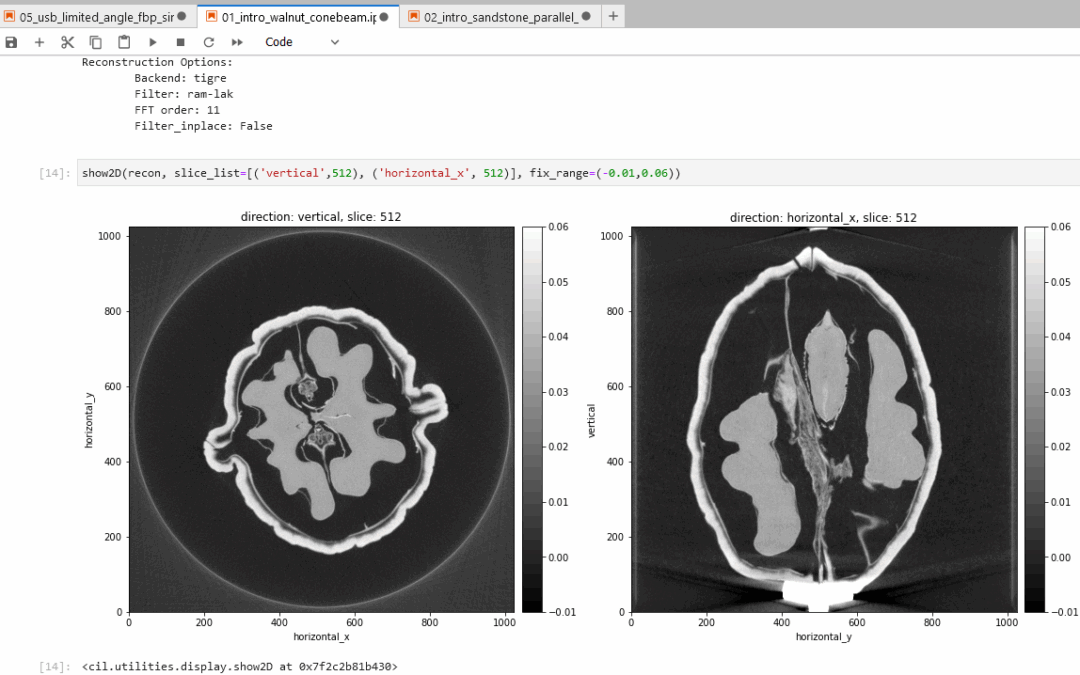Screen dimensions: 1080x675
Task: Cut the selected cell with scissors icon
Action: (67, 42)
